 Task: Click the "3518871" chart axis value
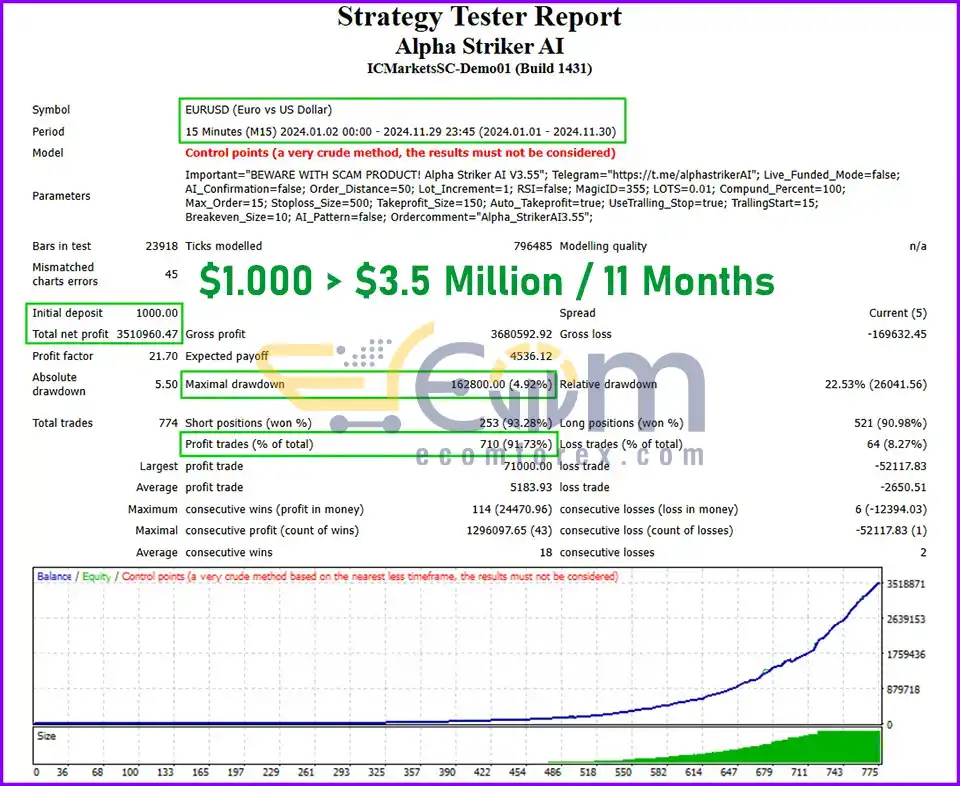click(906, 585)
